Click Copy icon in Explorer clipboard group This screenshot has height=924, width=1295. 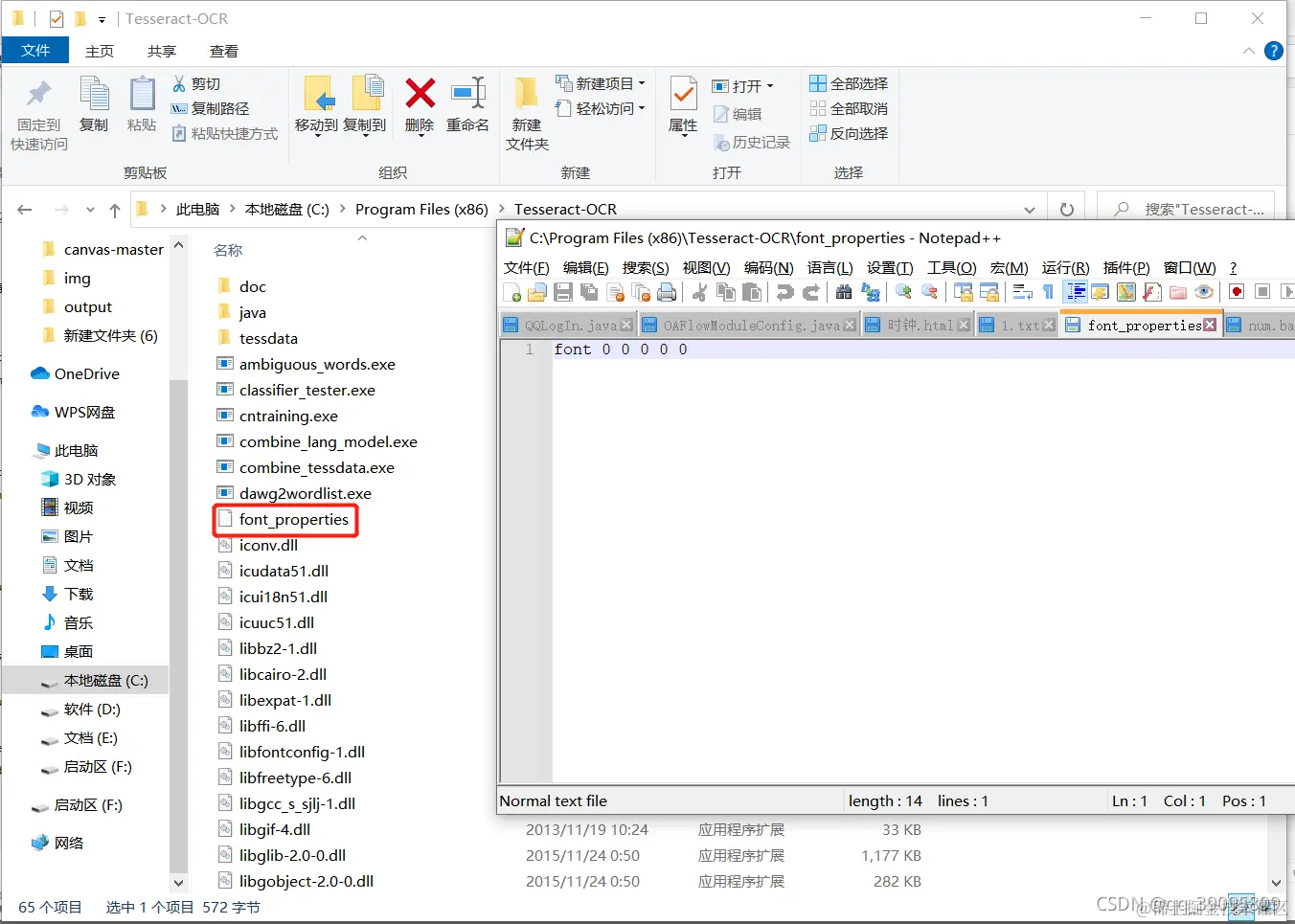(94, 94)
